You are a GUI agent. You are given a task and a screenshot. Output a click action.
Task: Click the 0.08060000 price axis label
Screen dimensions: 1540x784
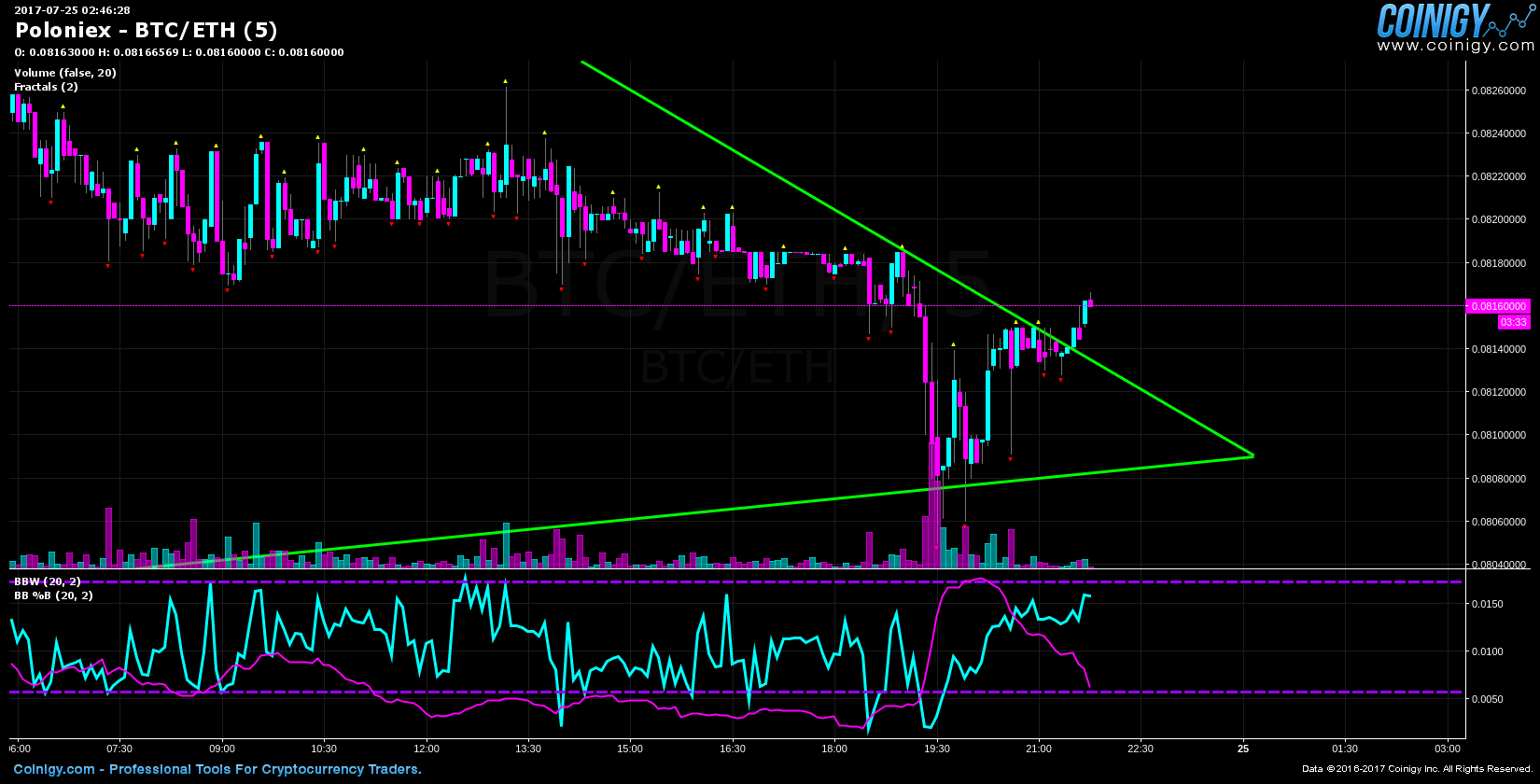[x=1499, y=522]
